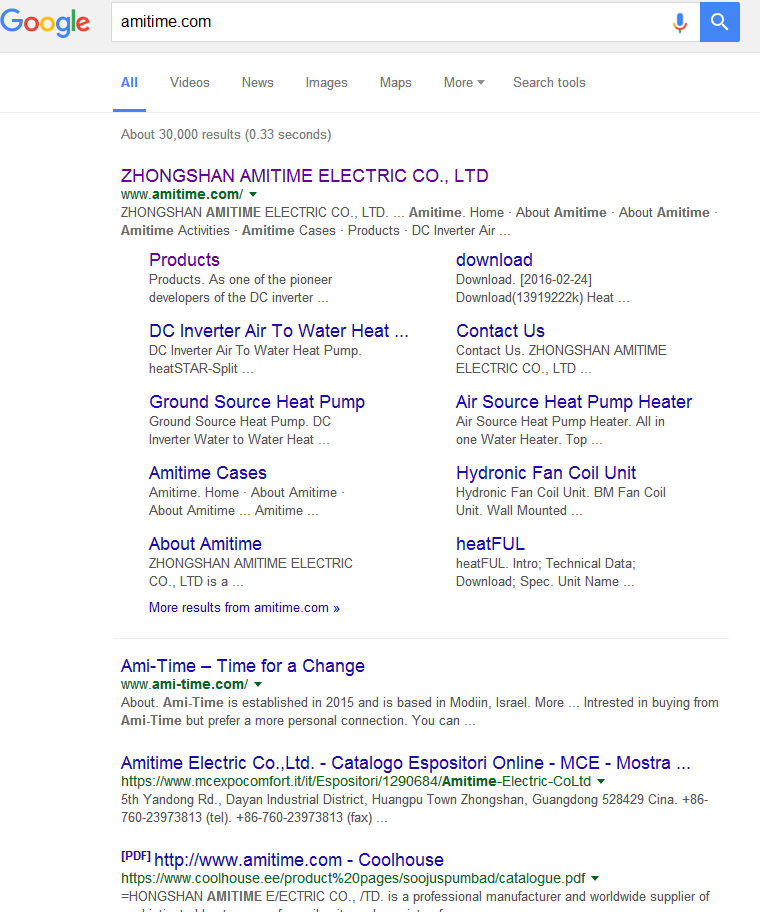Expand the More dropdown menu
The width and height of the screenshot is (760, 912).
[464, 83]
